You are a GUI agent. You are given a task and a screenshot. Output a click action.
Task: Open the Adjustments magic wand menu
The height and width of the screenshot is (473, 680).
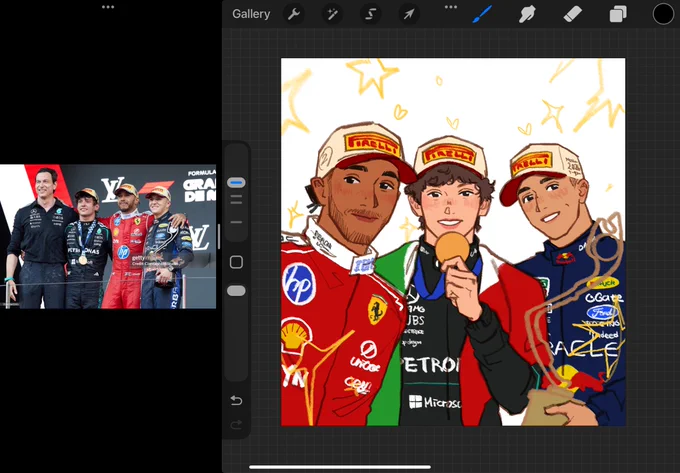(x=332, y=14)
